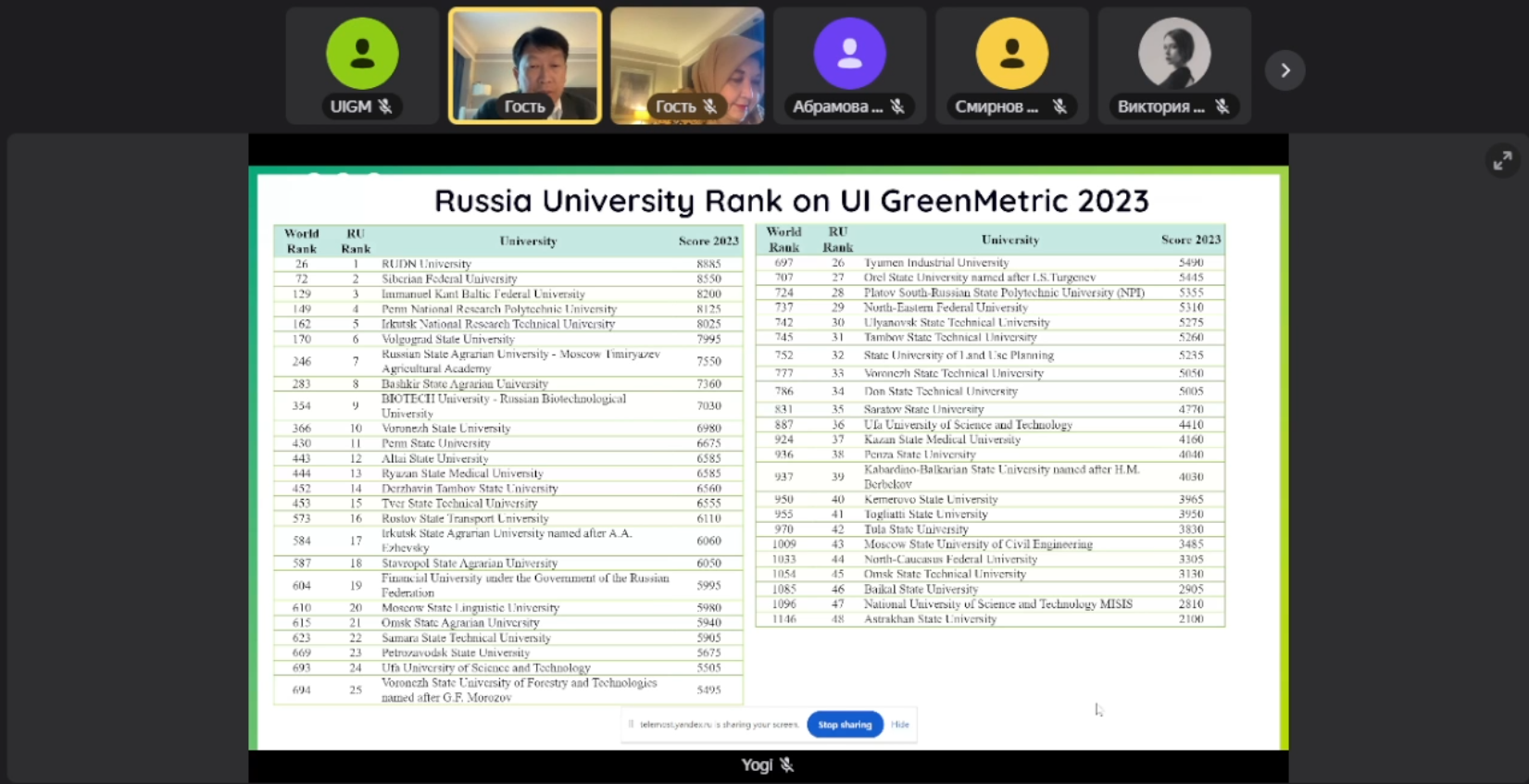
Task: Hide the screen sharing notification bar
Action: tap(900, 725)
